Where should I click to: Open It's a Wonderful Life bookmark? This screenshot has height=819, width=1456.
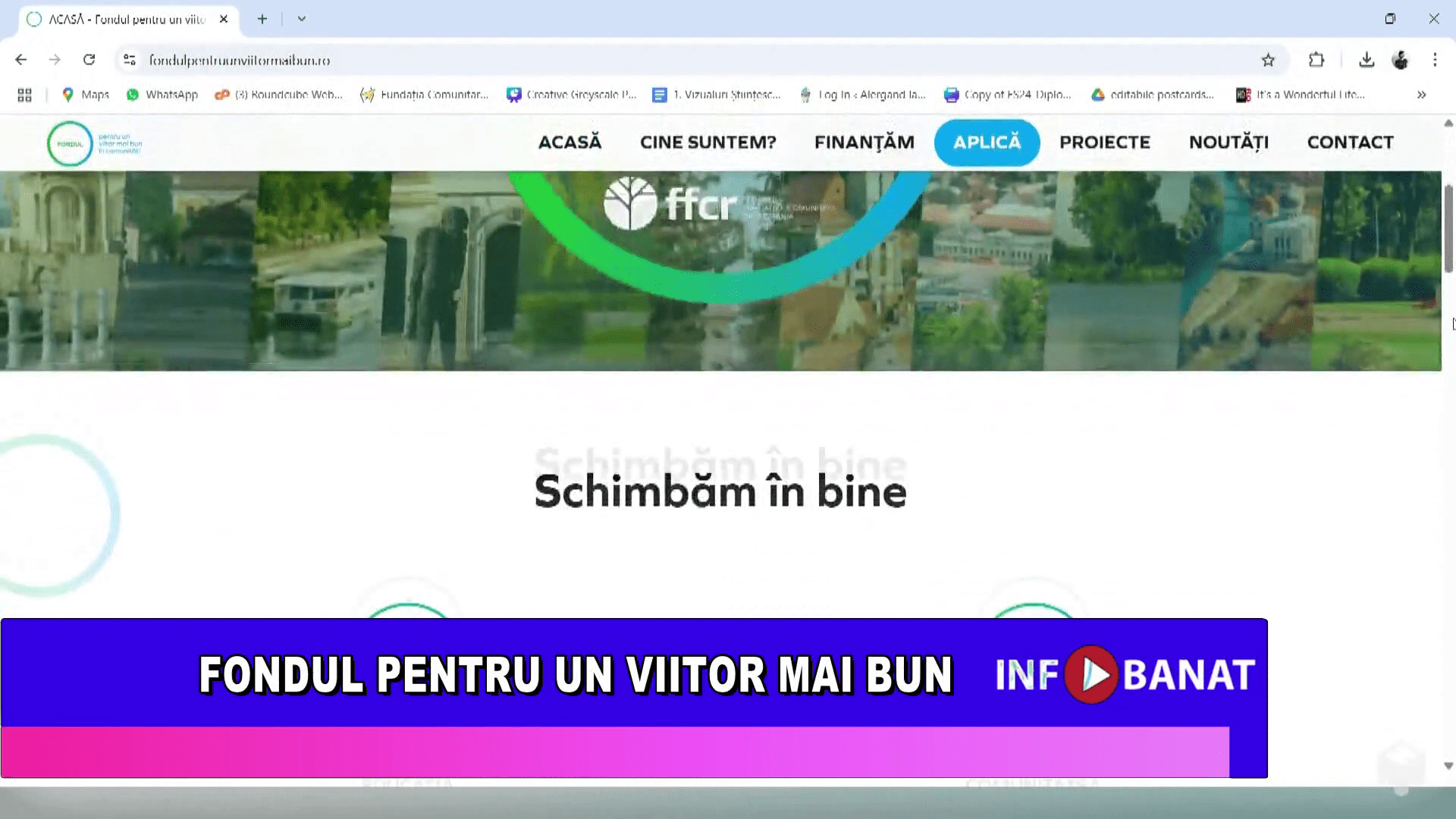1301,95
